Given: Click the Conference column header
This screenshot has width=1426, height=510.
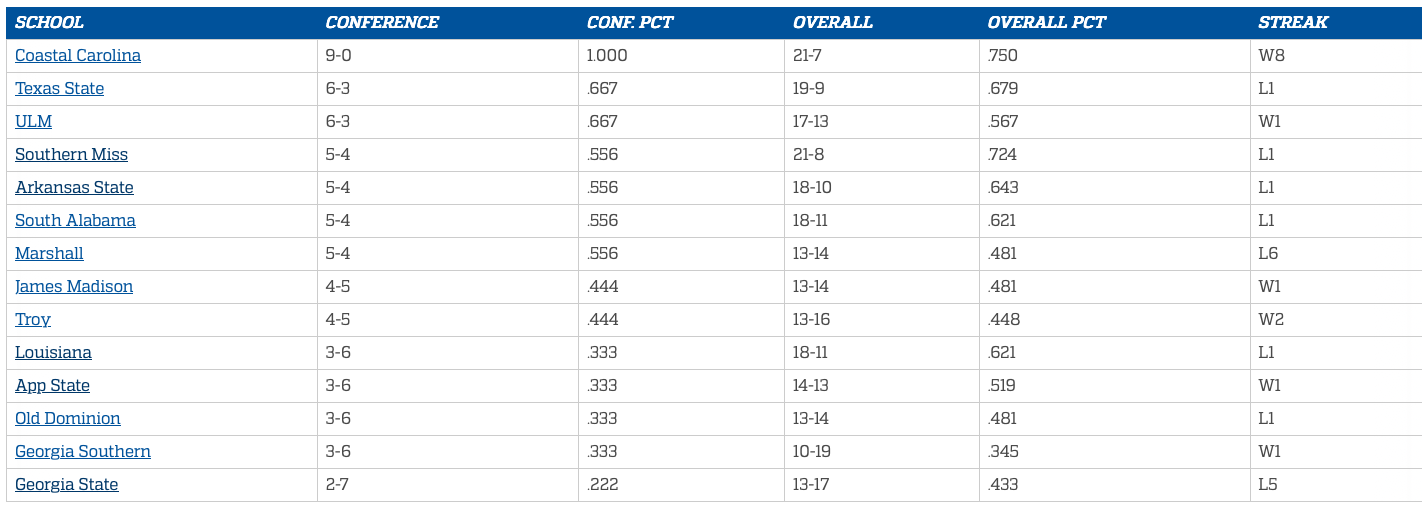Looking at the screenshot, I should [382, 23].
